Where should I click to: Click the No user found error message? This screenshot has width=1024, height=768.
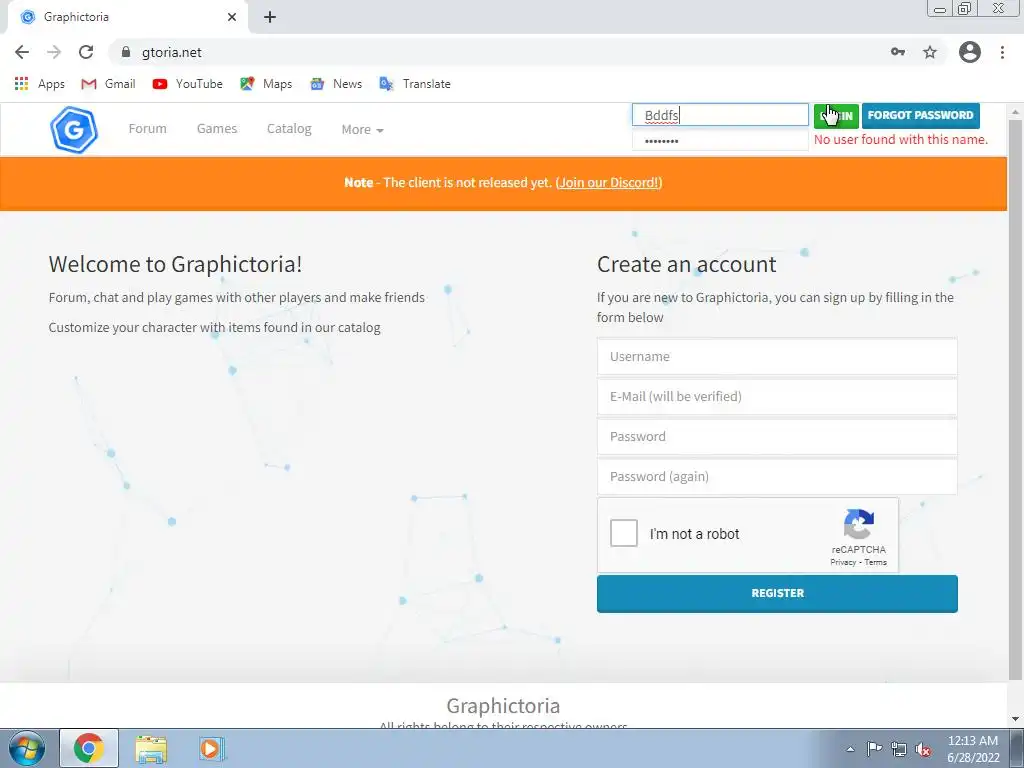click(901, 140)
